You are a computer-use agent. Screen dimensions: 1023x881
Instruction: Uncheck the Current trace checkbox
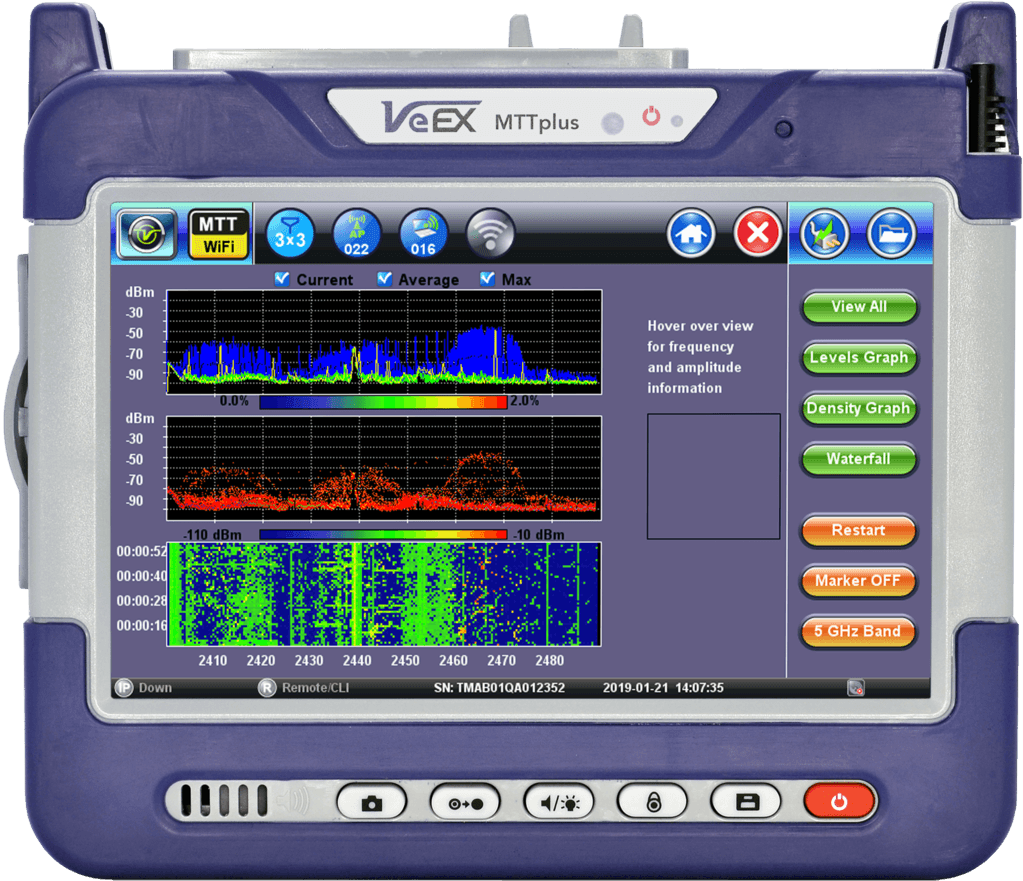[282, 279]
